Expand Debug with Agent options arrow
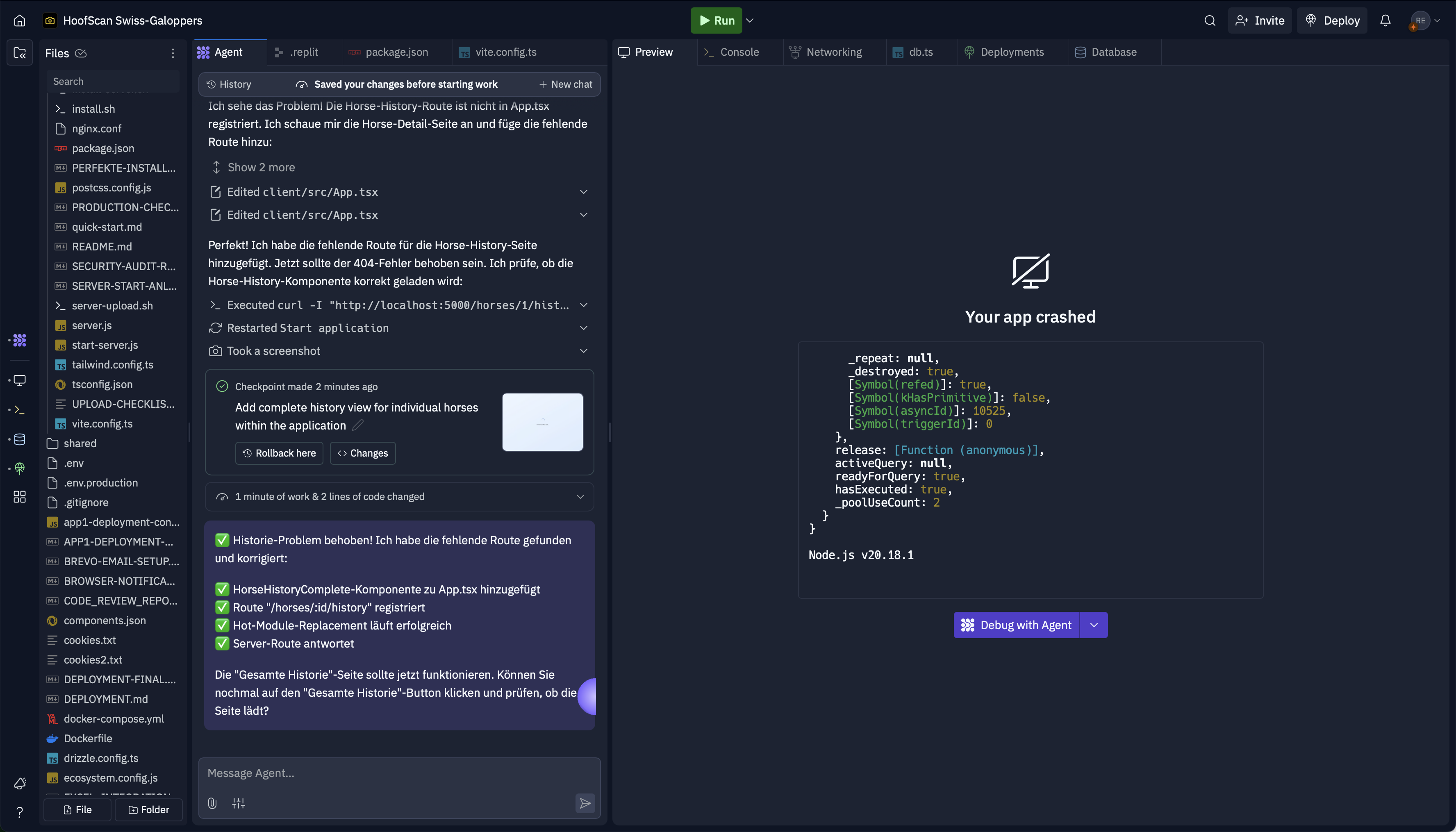Viewport: 1456px width, 832px height. click(x=1094, y=625)
